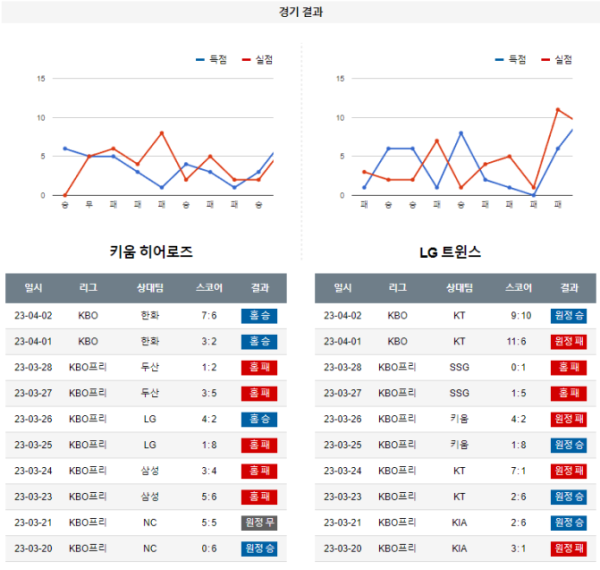Select score 7:1 in LG table
Screen dimensions: 600x570
[x=518, y=471]
